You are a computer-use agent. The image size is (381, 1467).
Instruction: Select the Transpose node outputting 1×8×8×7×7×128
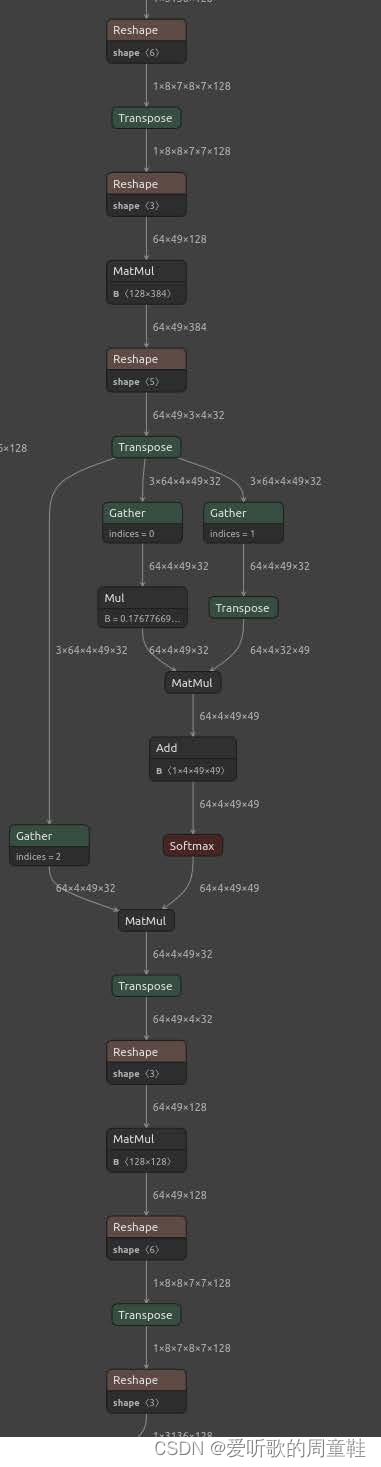point(146,118)
